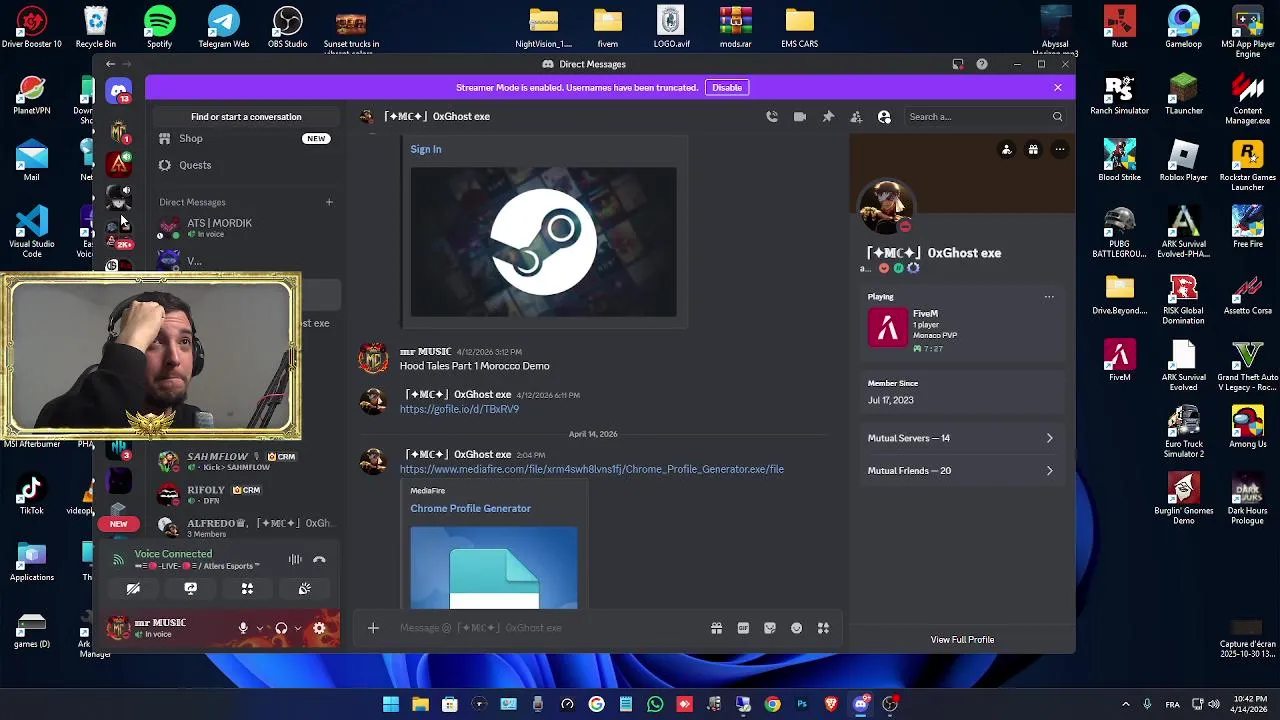Open File Explorer from taskbar
1280x720 pixels.
click(x=420, y=704)
